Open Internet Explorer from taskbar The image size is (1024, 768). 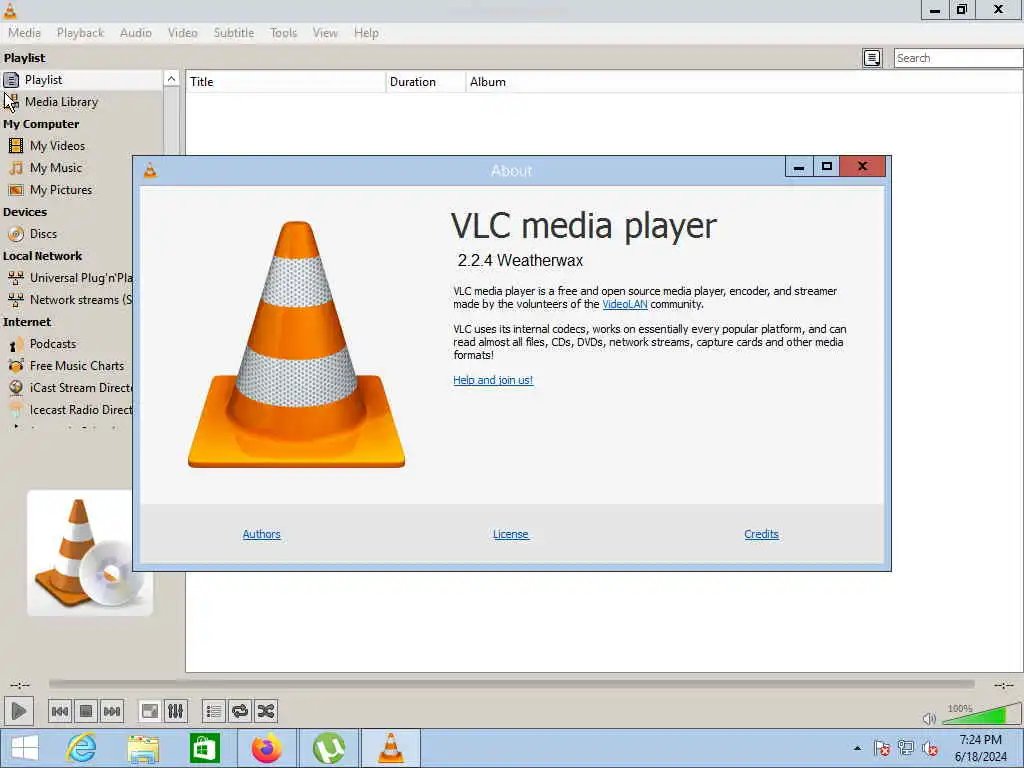click(x=82, y=748)
